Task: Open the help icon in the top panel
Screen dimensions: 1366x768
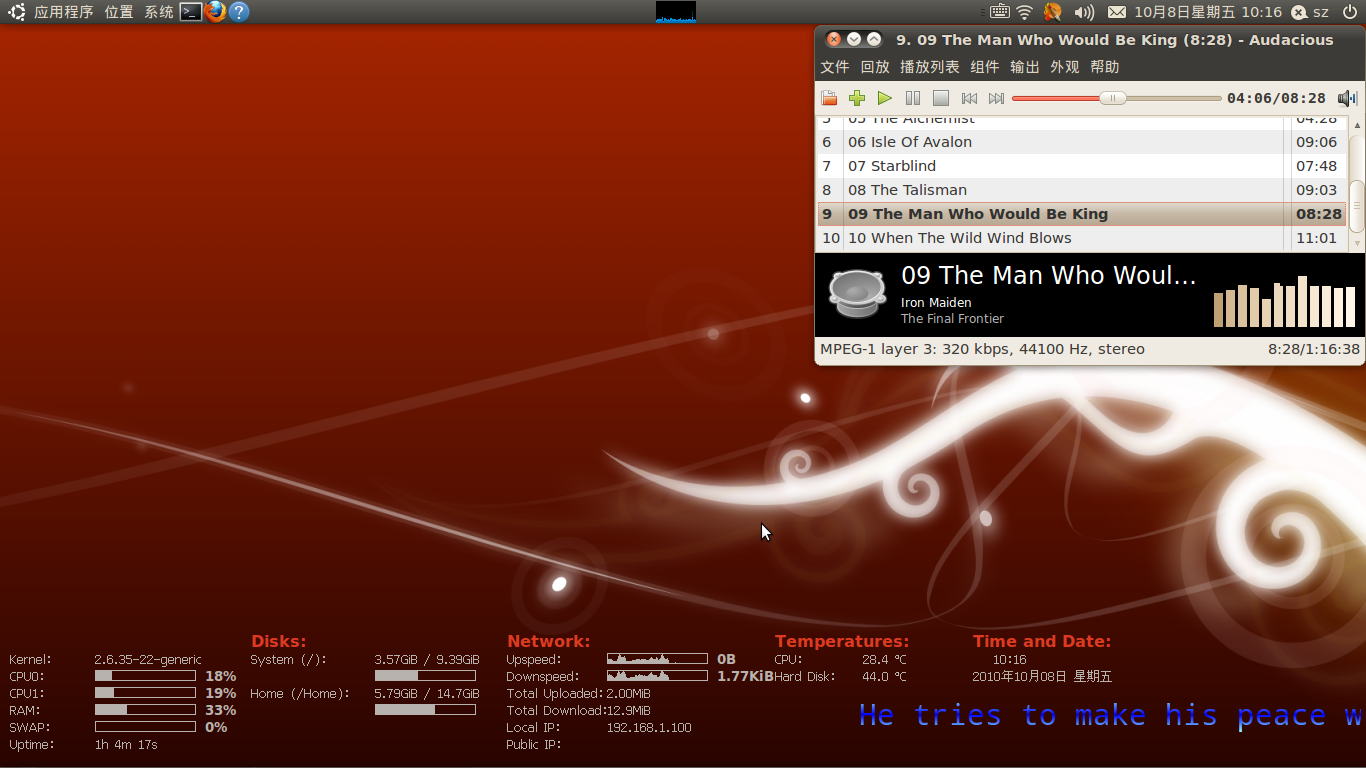Action: [x=239, y=12]
